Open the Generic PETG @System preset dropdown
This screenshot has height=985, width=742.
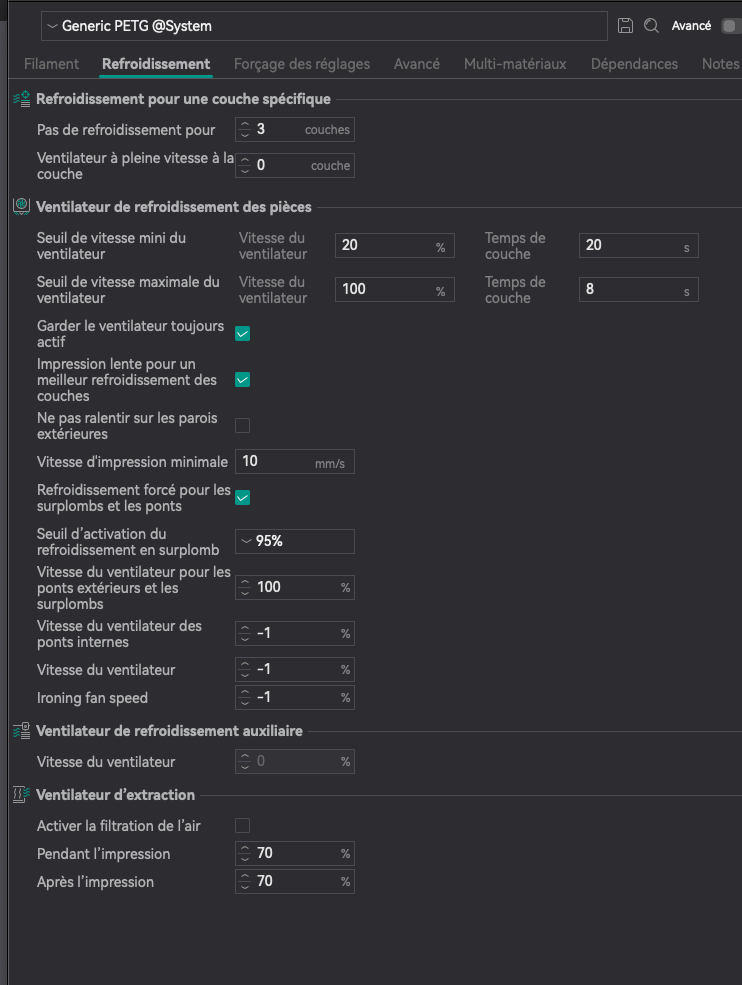point(324,26)
